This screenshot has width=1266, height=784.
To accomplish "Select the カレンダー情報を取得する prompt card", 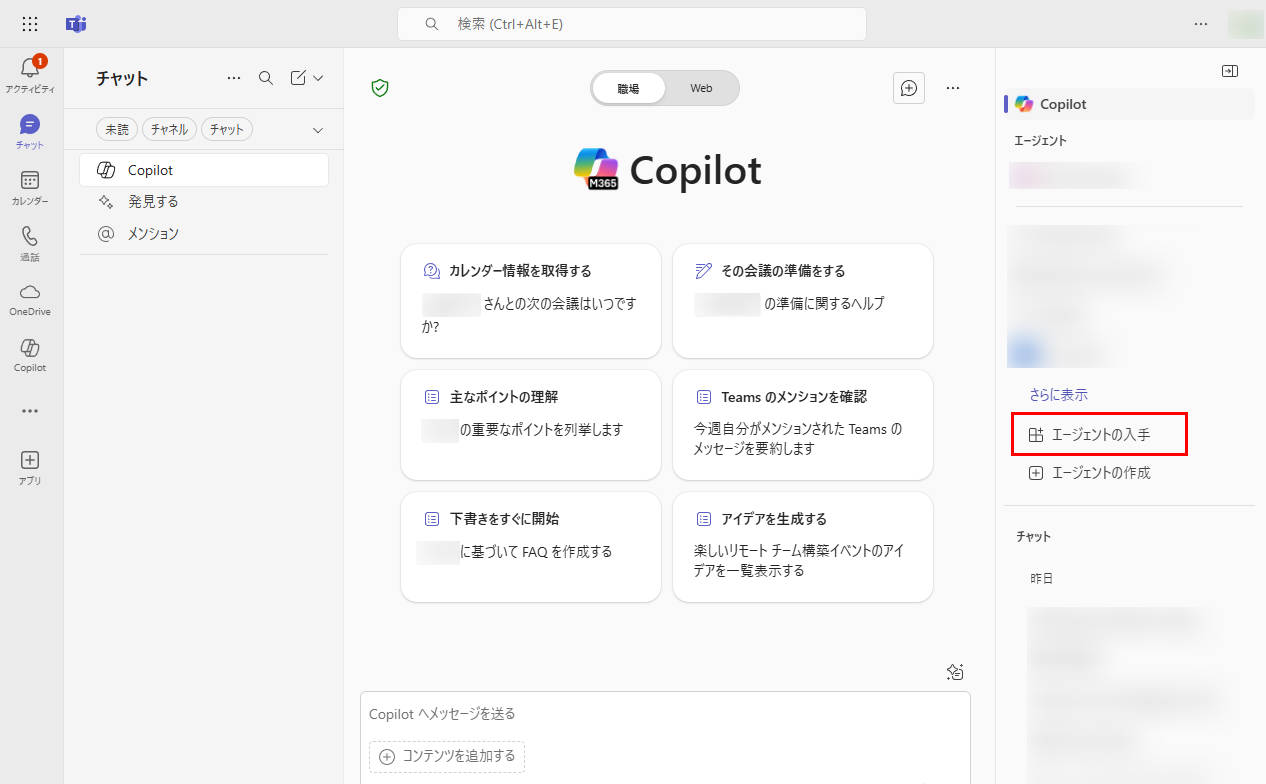I will coord(531,301).
